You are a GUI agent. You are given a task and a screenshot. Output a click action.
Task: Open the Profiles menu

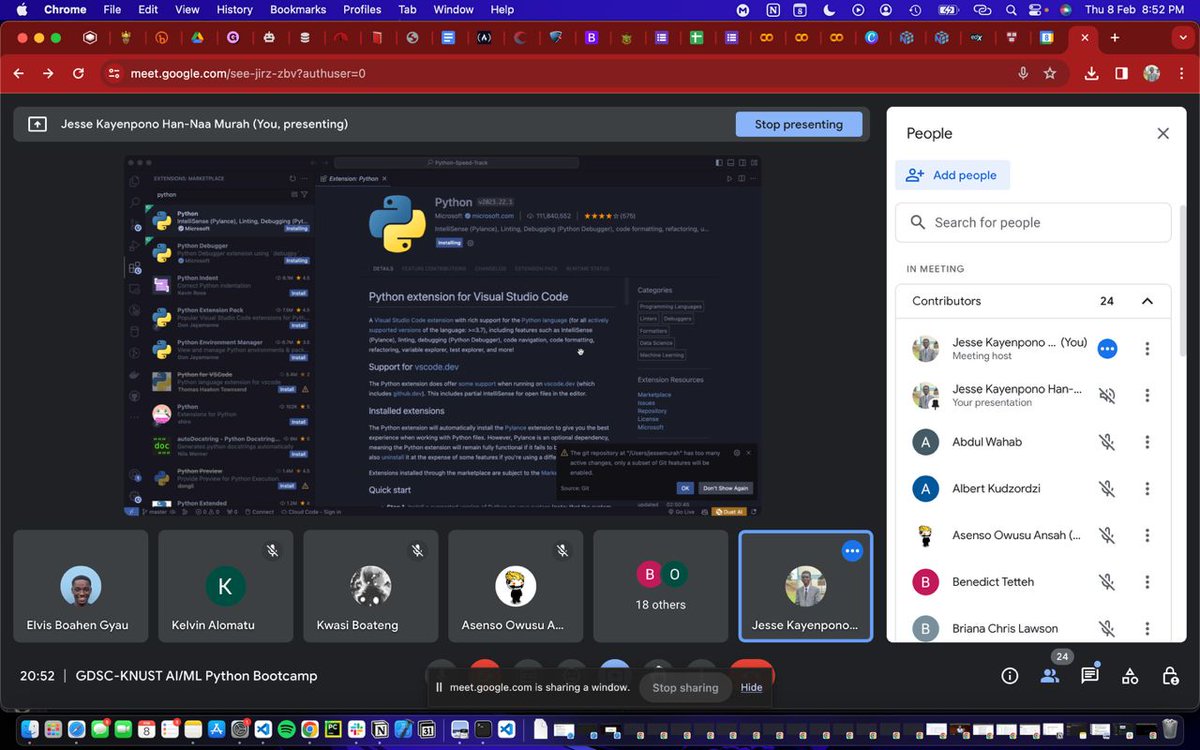(362, 9)
